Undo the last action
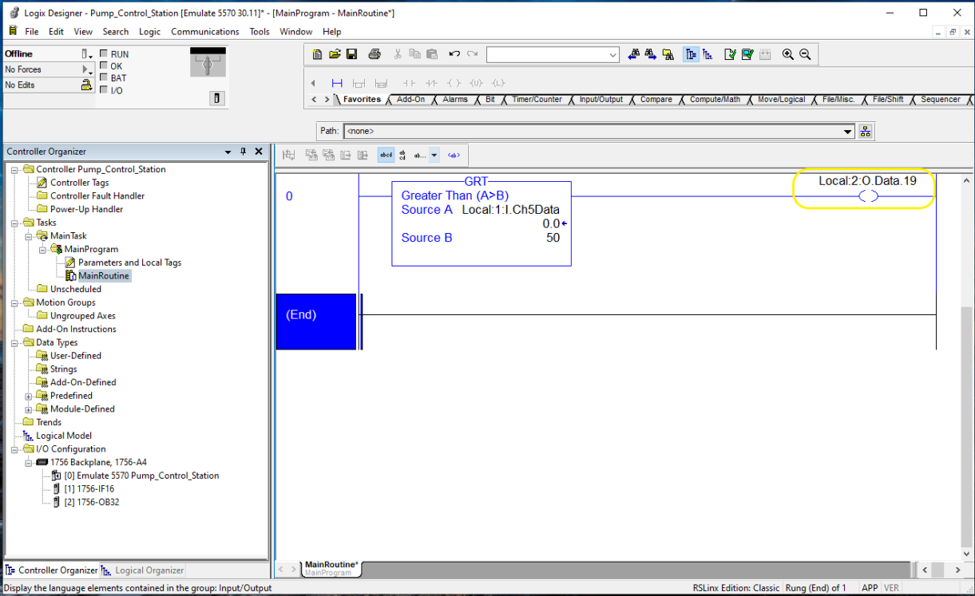 tap(455, 55)
